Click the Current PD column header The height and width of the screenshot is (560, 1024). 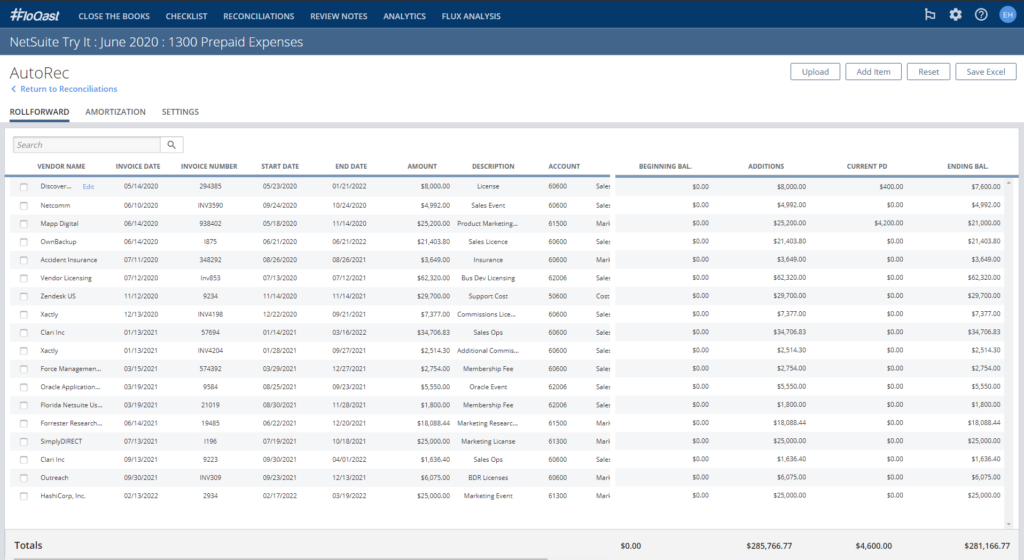(867, 166)
